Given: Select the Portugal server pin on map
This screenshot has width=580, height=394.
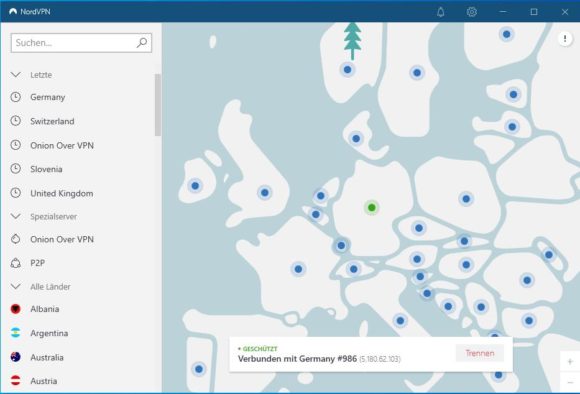Looking at the screenshot, I should [x=199, y=369].
